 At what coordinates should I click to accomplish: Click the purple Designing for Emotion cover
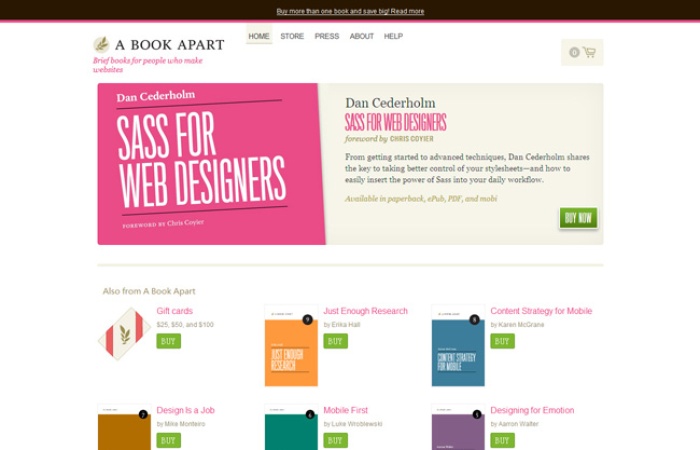458,427
